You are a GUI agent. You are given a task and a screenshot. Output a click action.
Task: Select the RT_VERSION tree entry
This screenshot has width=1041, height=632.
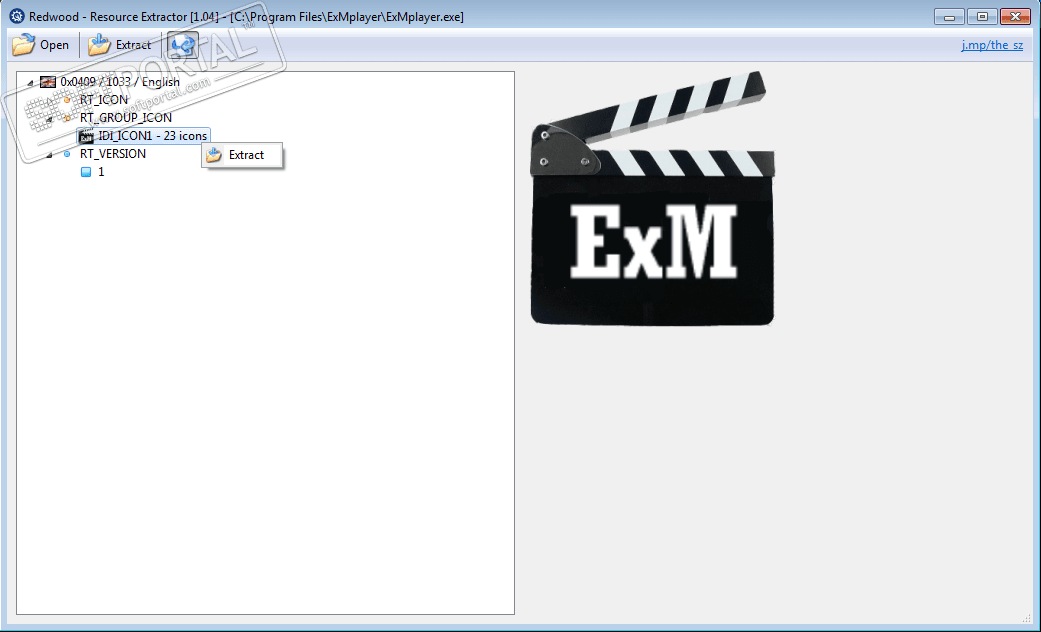click(113, 154)
